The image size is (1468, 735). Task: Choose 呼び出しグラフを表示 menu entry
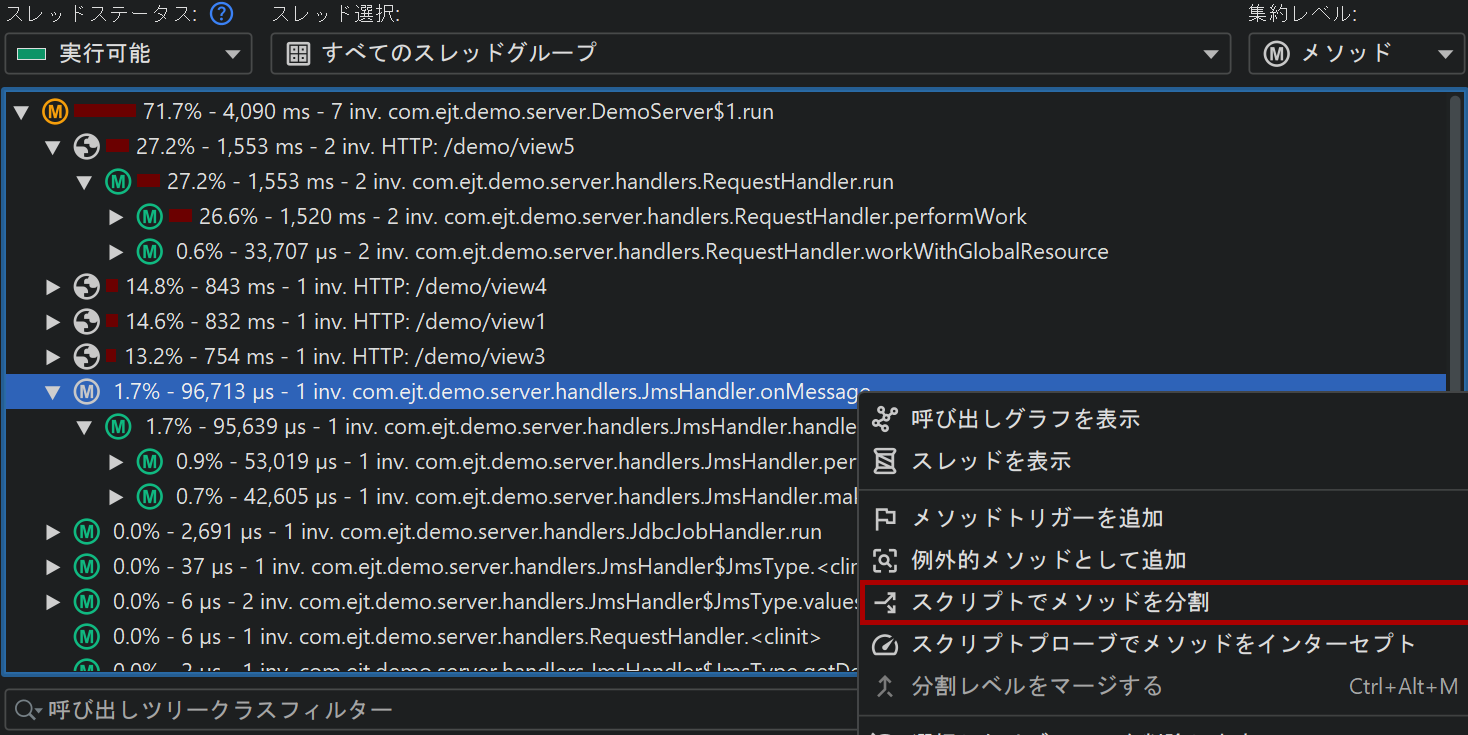click(1025, 419)
